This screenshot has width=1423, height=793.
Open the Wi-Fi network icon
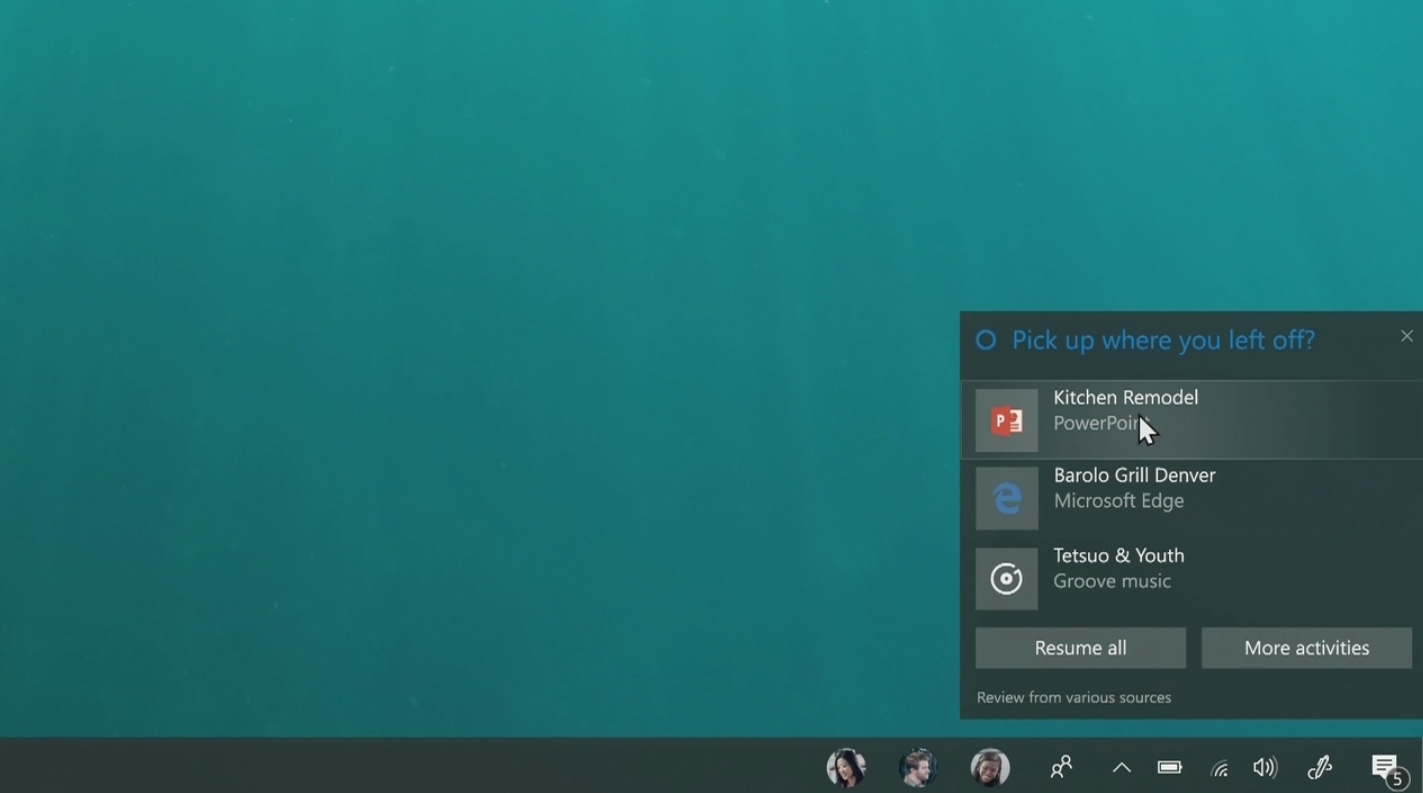coord(1219,768)
